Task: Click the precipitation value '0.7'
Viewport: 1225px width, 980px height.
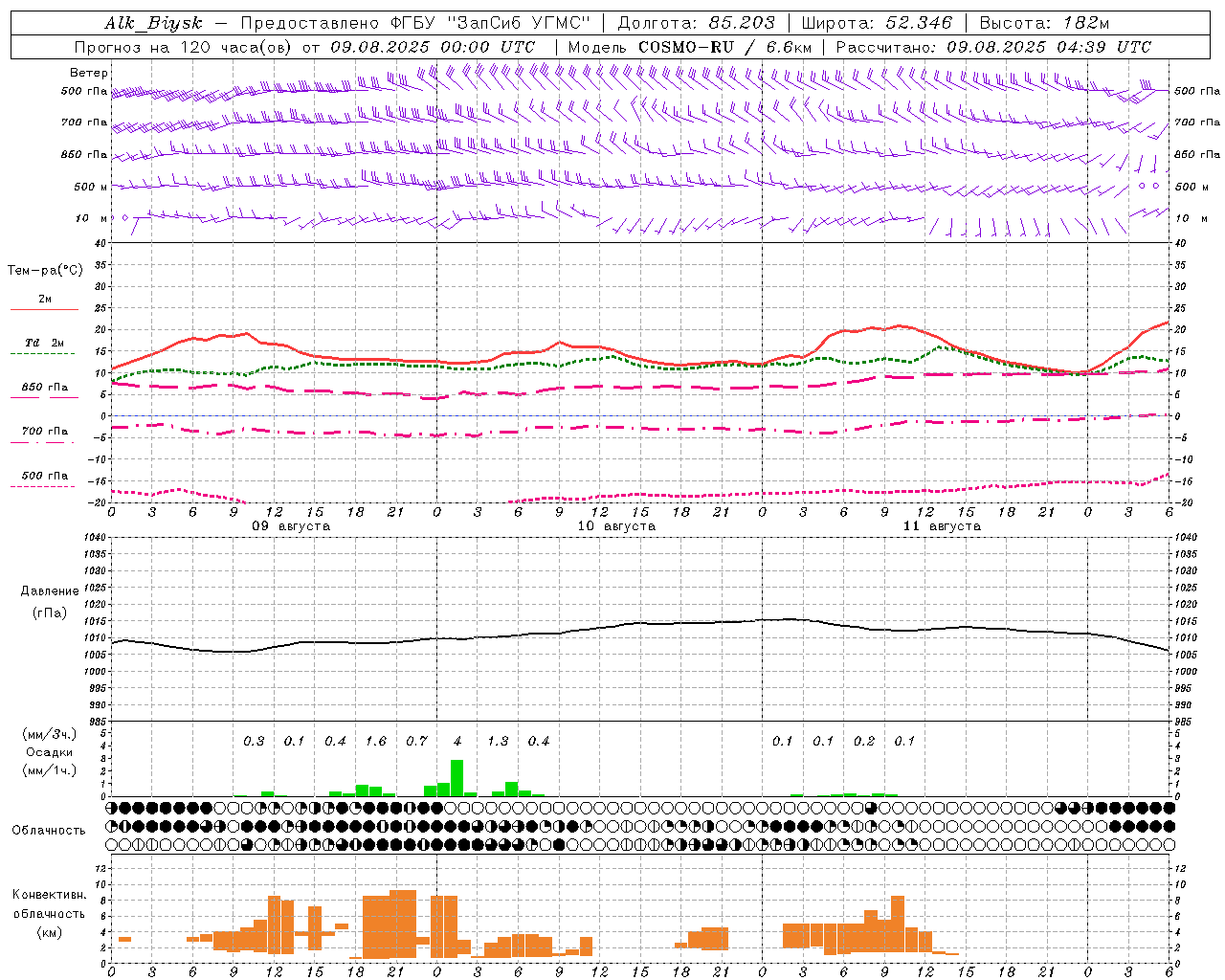Action: pyautogui.click(x=416, y=742)
